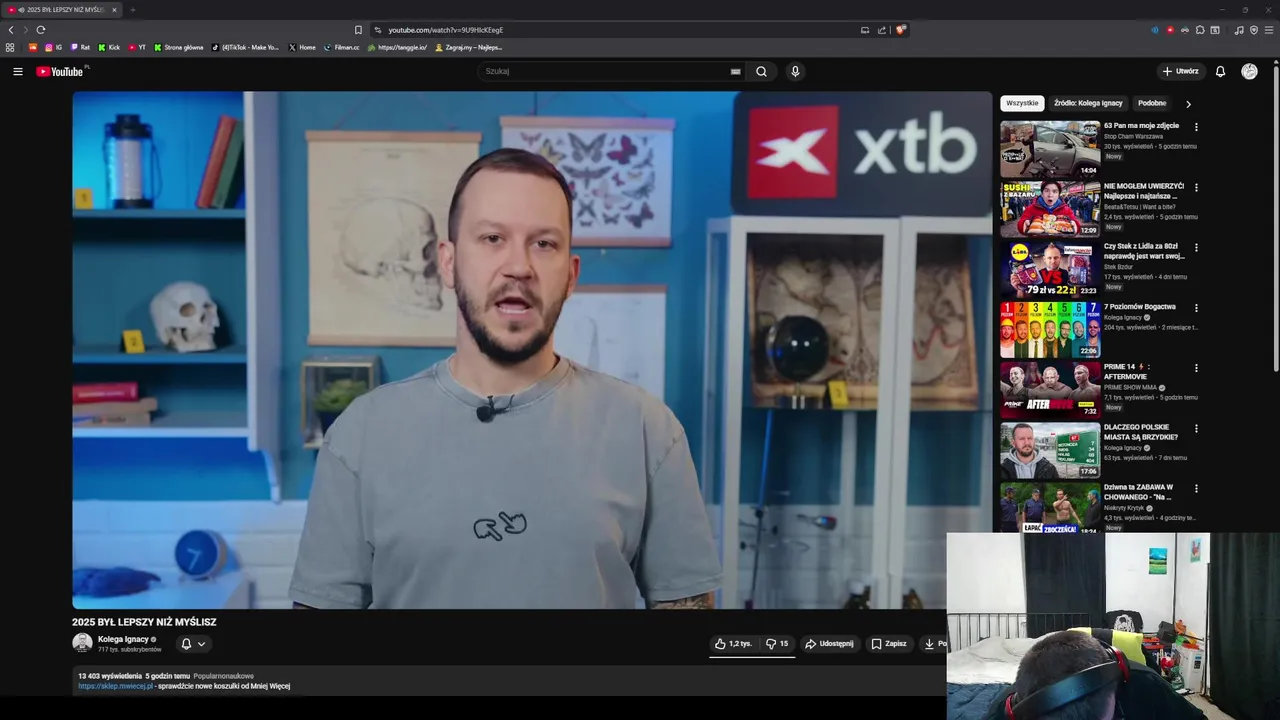Viewport: 1280px width, 720px height.
Task: Dislike the video with thumbs-down button
Action: click(x=777, y=644)
